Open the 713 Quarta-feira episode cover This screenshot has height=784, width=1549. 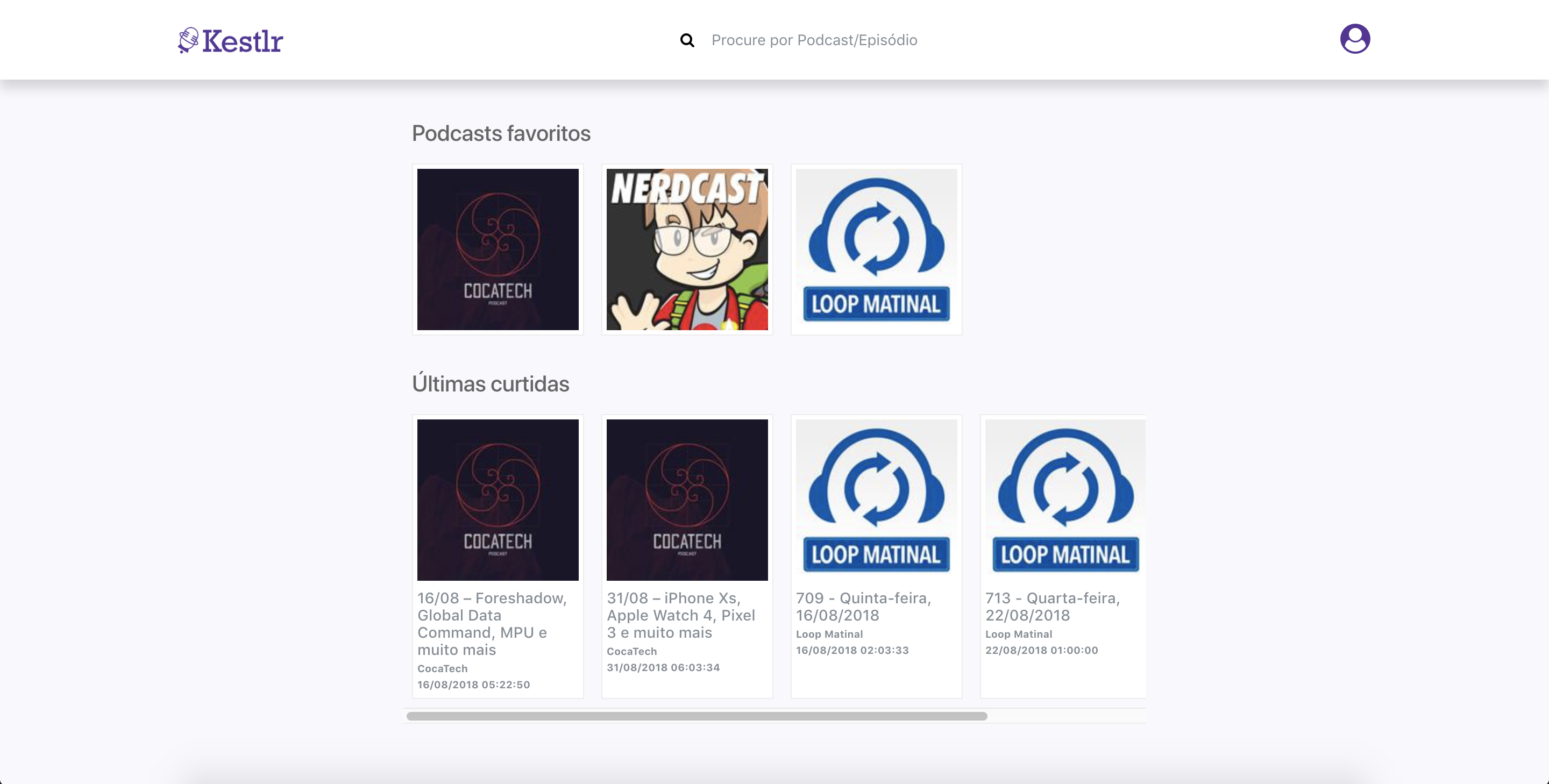click(1065, 500)
